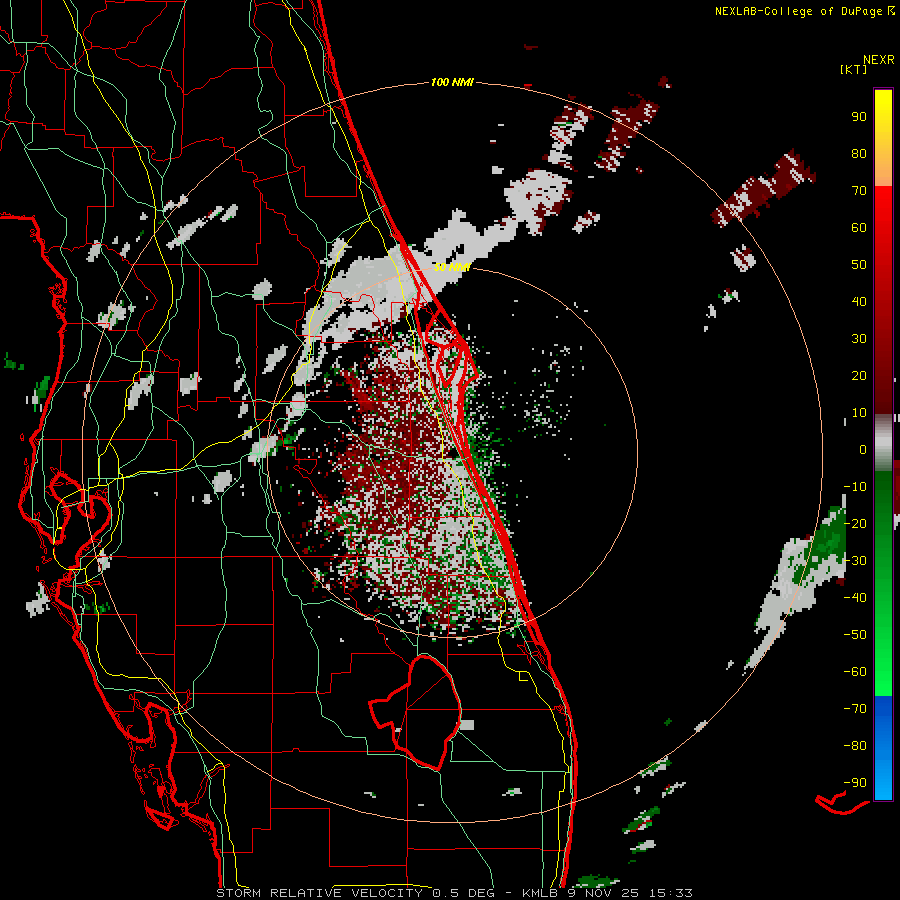Screen dimensions: 900x900
Task: Click the 100 NMI range ring label
Action: [x=452, y=83]
